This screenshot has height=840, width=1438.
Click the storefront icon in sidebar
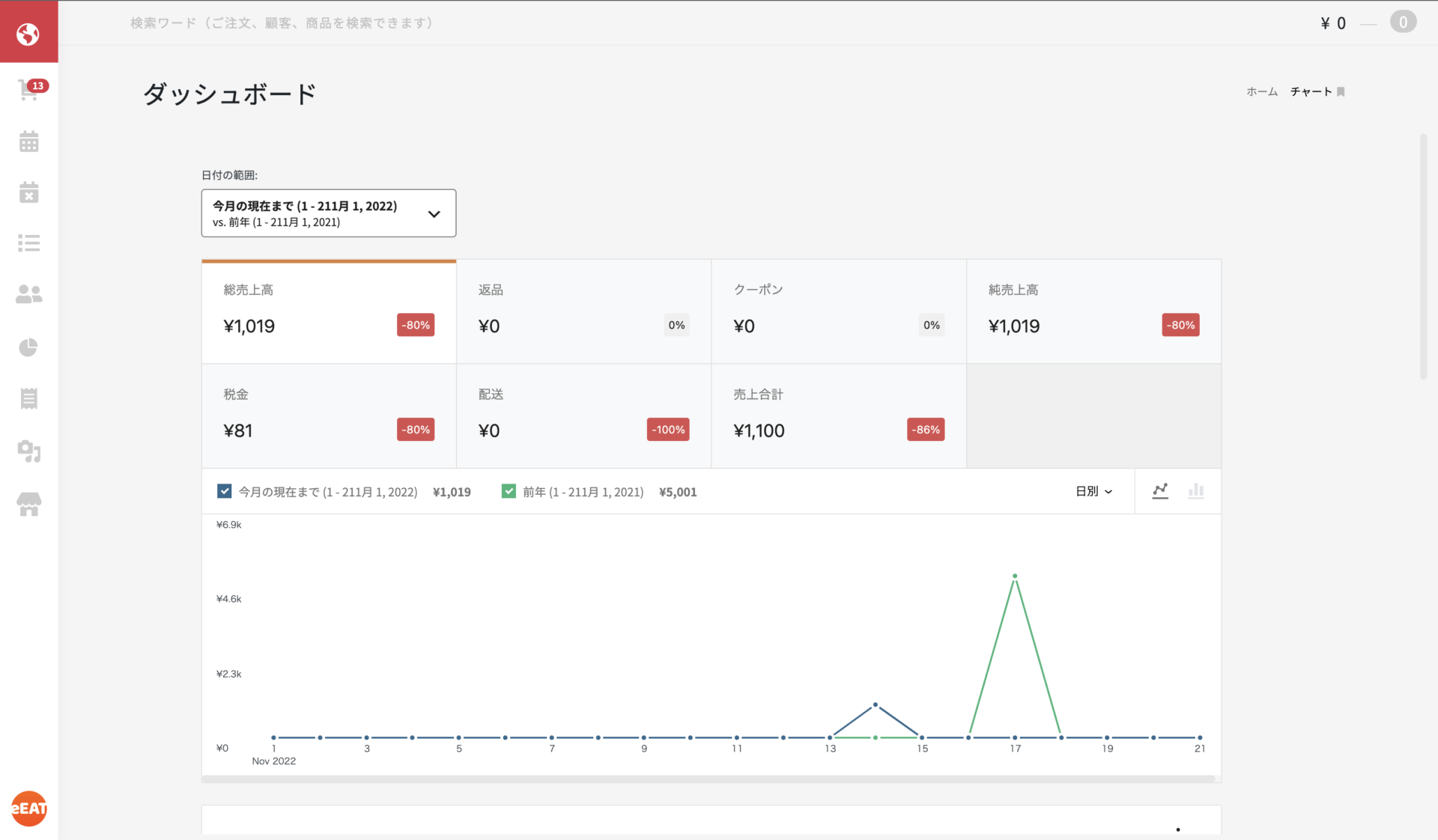click(29, 504)
